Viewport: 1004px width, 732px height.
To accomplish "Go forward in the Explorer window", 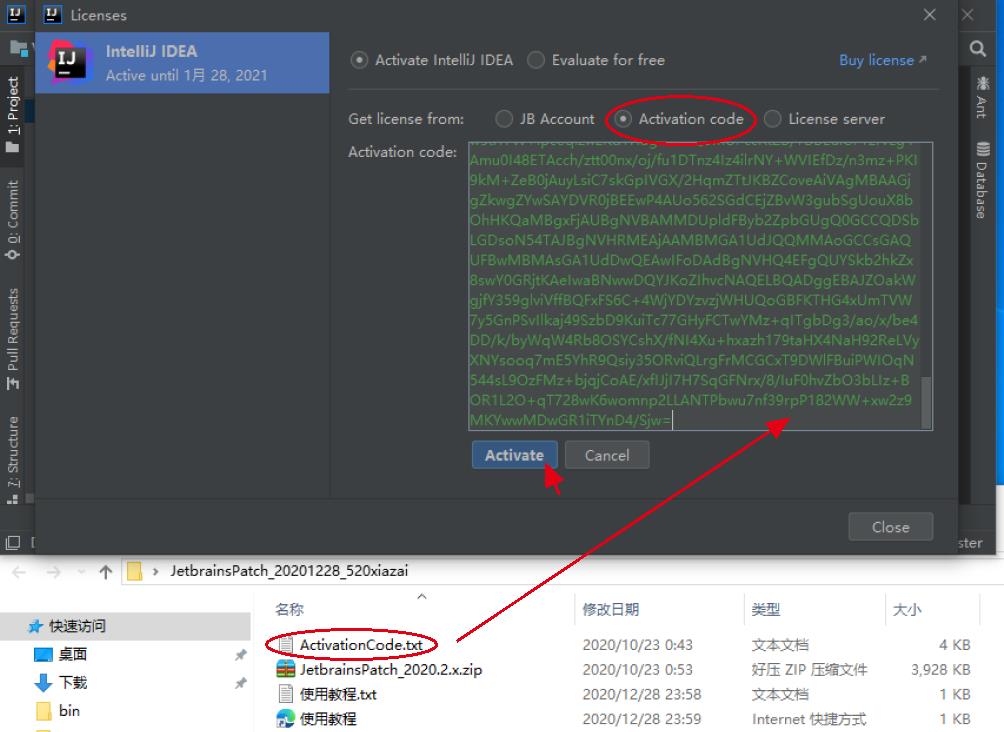I will tap(54, 572).
